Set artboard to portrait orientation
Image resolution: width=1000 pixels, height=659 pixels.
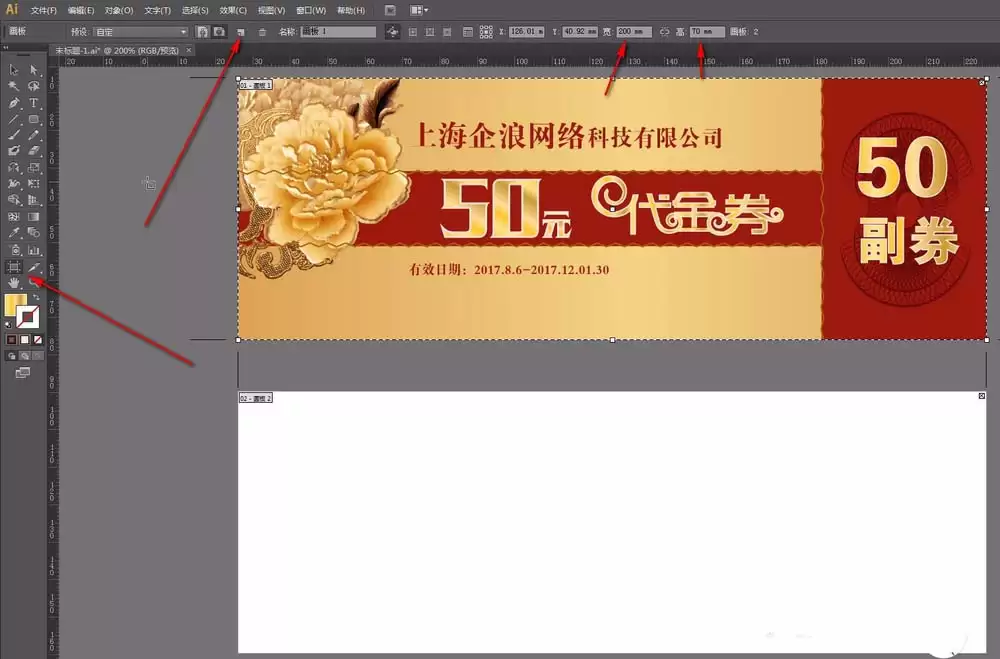(202, 31)
